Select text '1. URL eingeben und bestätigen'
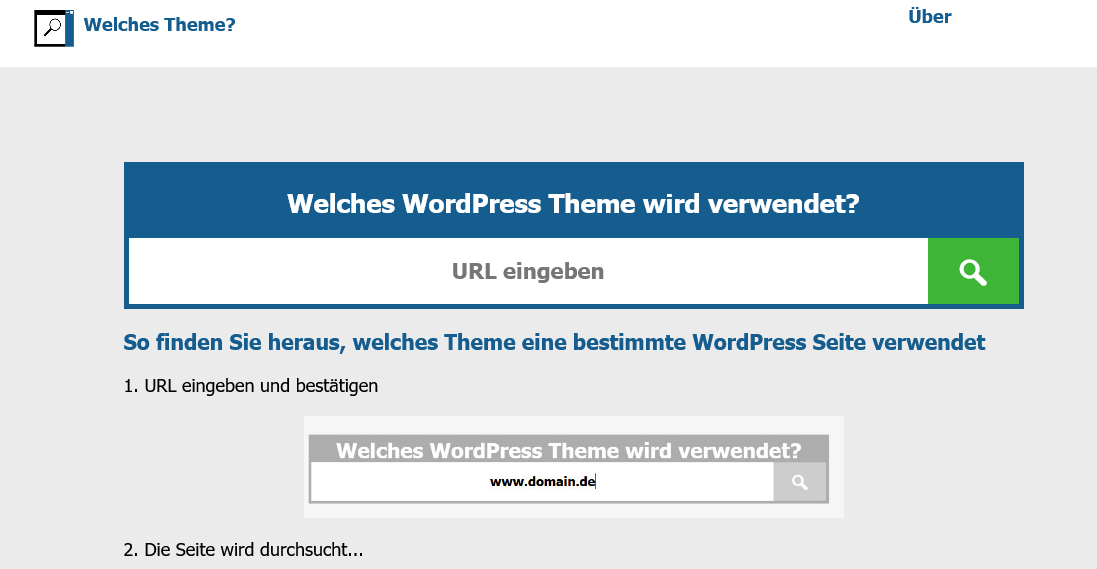Image resolution: width=1097 pixels, height=569 pixels. coord(250,386)
